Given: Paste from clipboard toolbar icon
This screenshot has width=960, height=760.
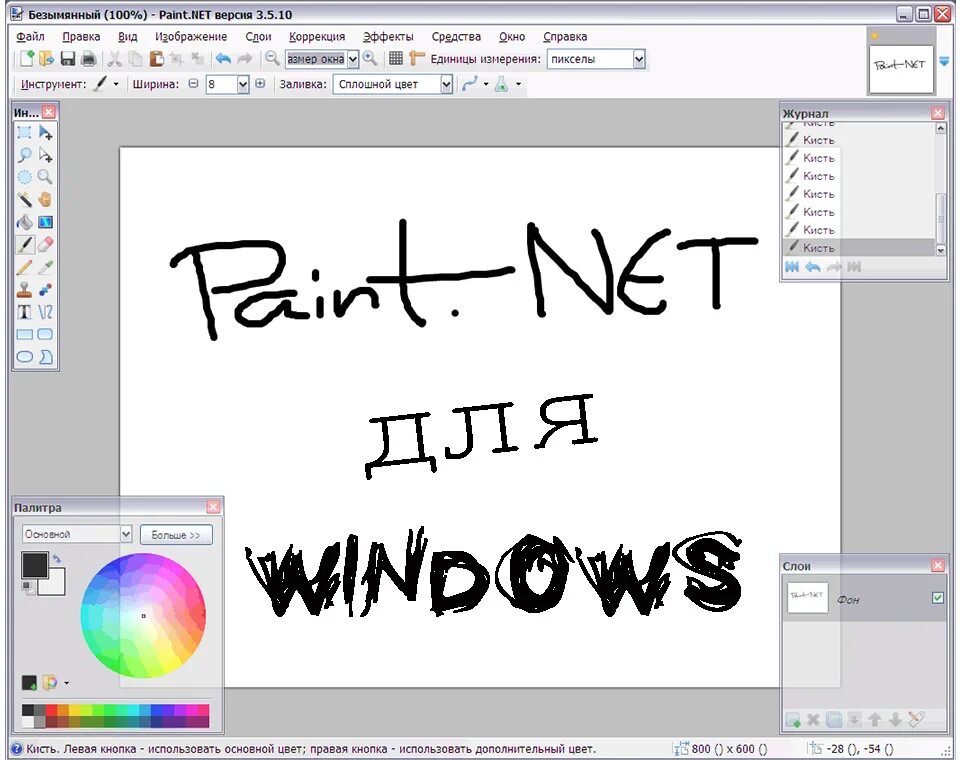Looking at the screenshot, I should pos(157,59).
